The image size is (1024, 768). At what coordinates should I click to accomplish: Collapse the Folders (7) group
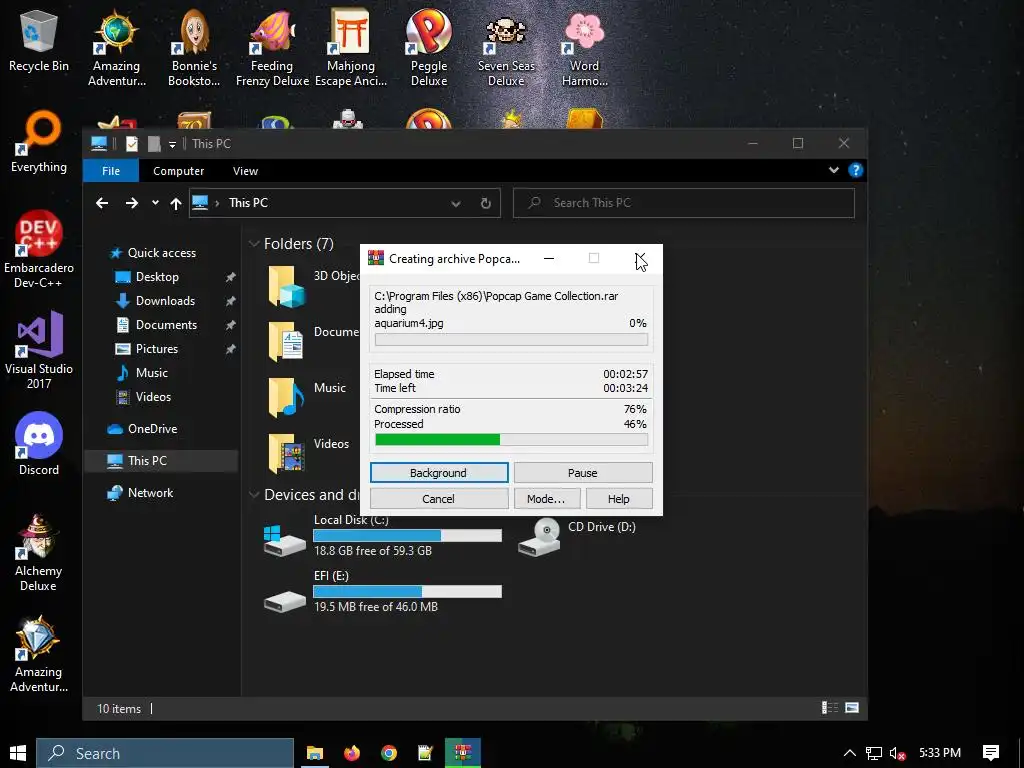coord(254,244)
